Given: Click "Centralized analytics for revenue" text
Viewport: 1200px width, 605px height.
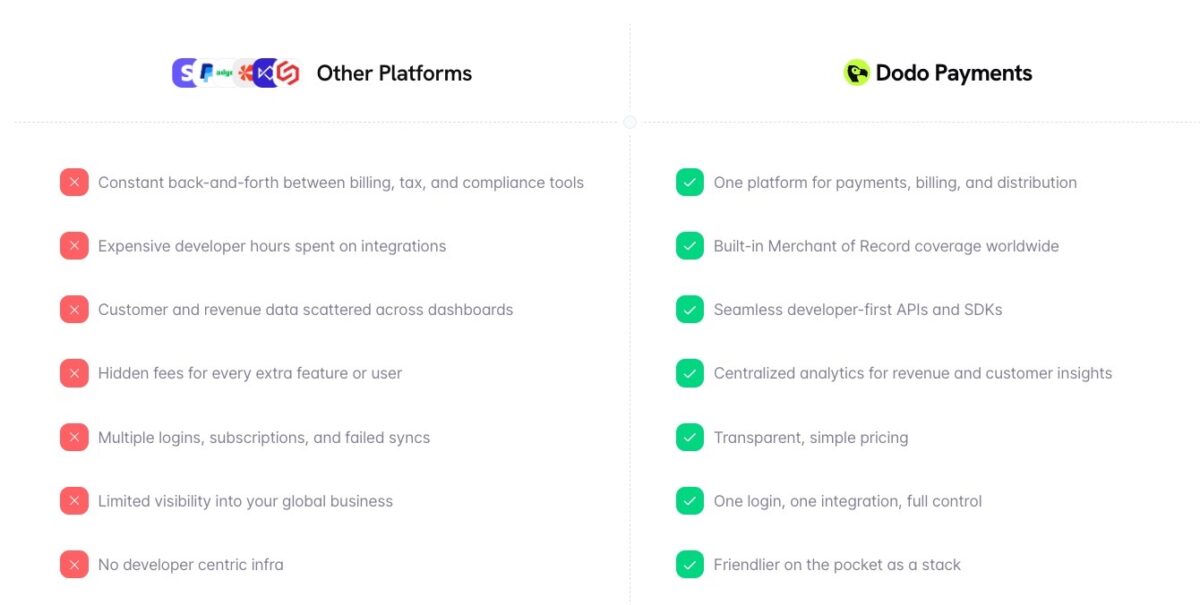Looking at the screenshot, I should pyautogui.click(x=912, y=374).
